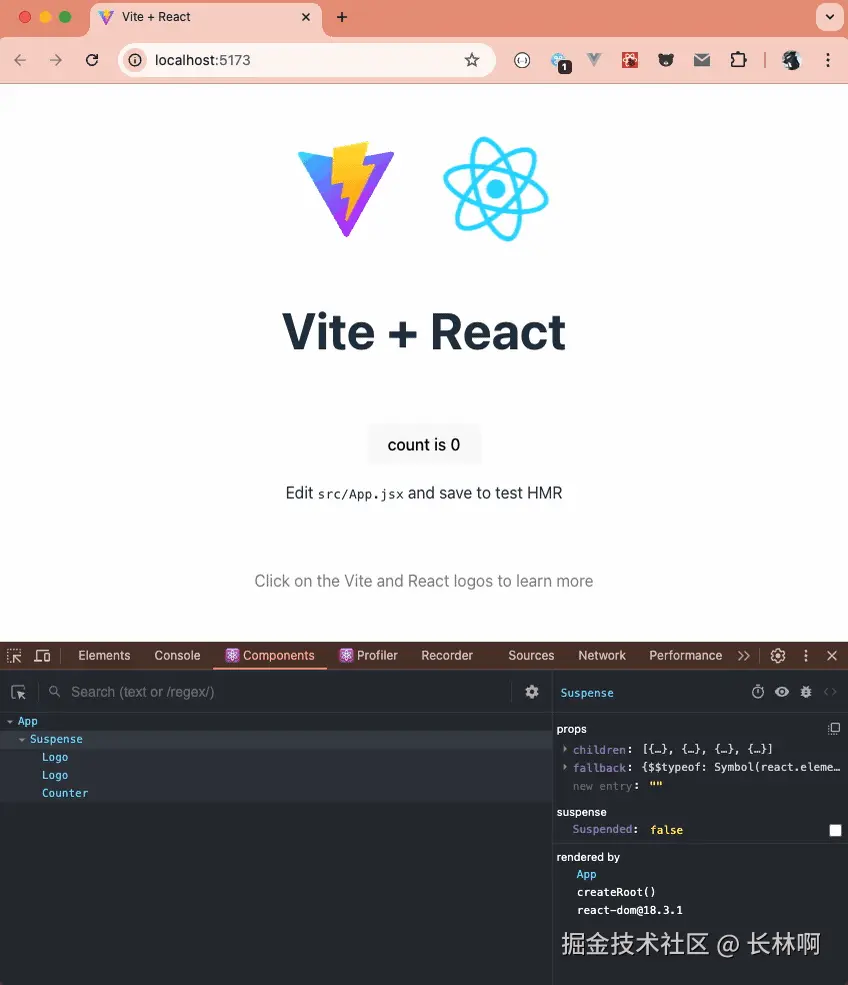Open DevTools customize three-dot menu
Image resolution: width=848 pixels, height=985 pixels.
pos(806,656)
